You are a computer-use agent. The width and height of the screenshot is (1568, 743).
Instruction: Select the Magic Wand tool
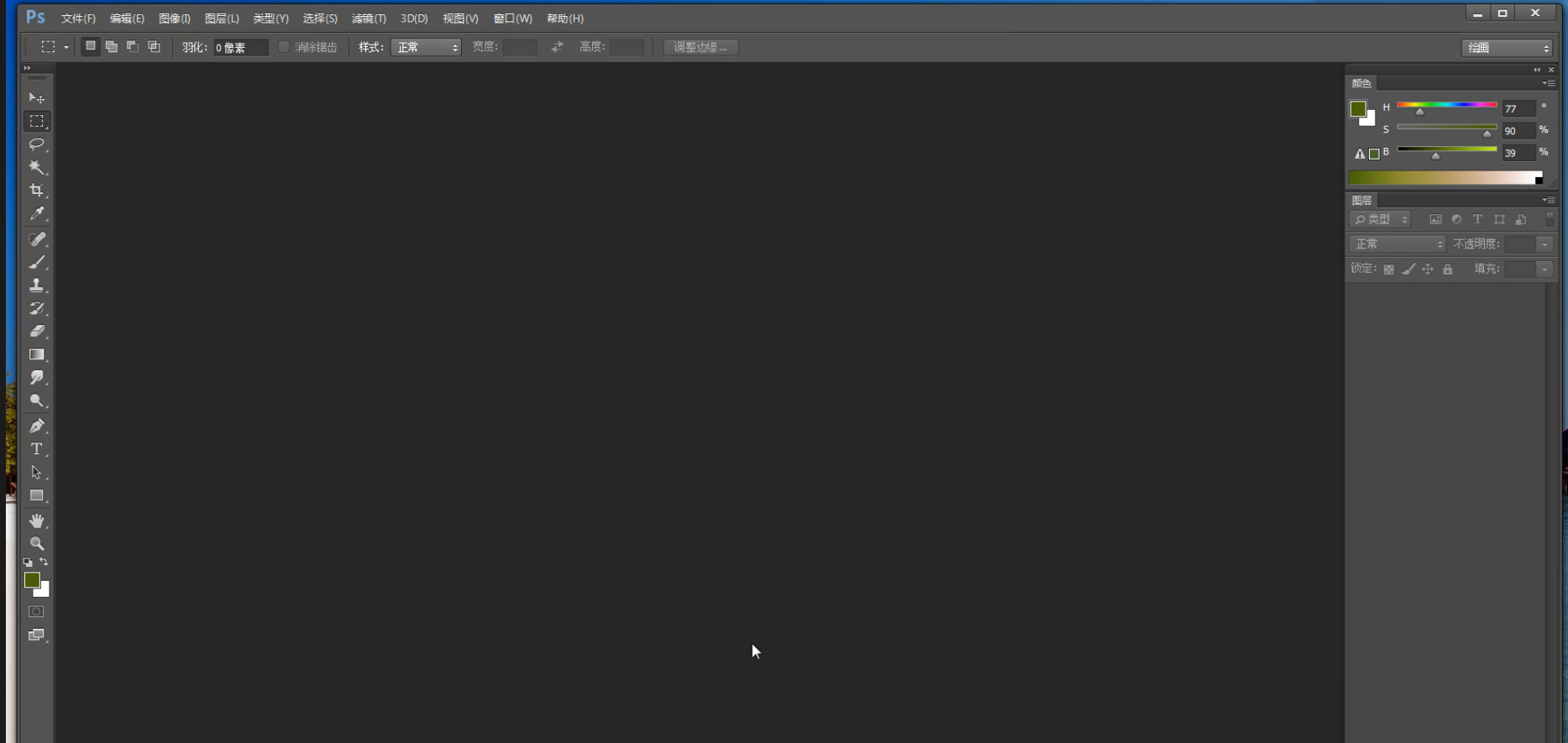pos(36,168)
